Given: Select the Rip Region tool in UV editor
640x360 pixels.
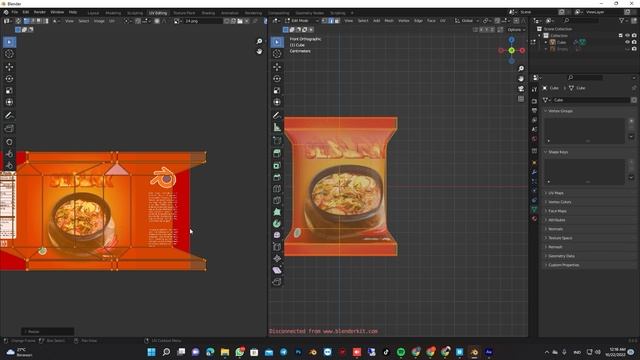Looking at the screenshot, I should point(9,129).
